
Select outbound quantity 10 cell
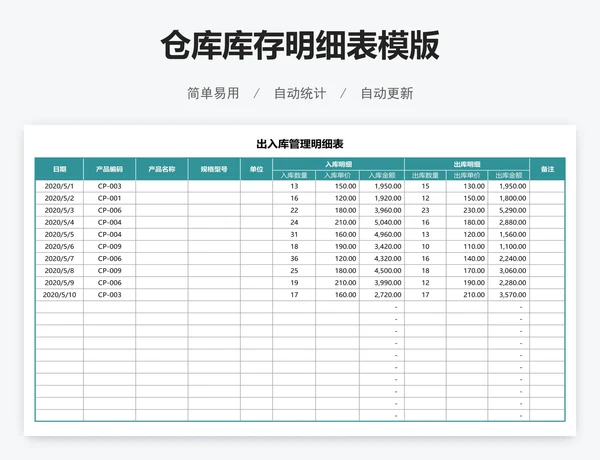pos(425,246)
